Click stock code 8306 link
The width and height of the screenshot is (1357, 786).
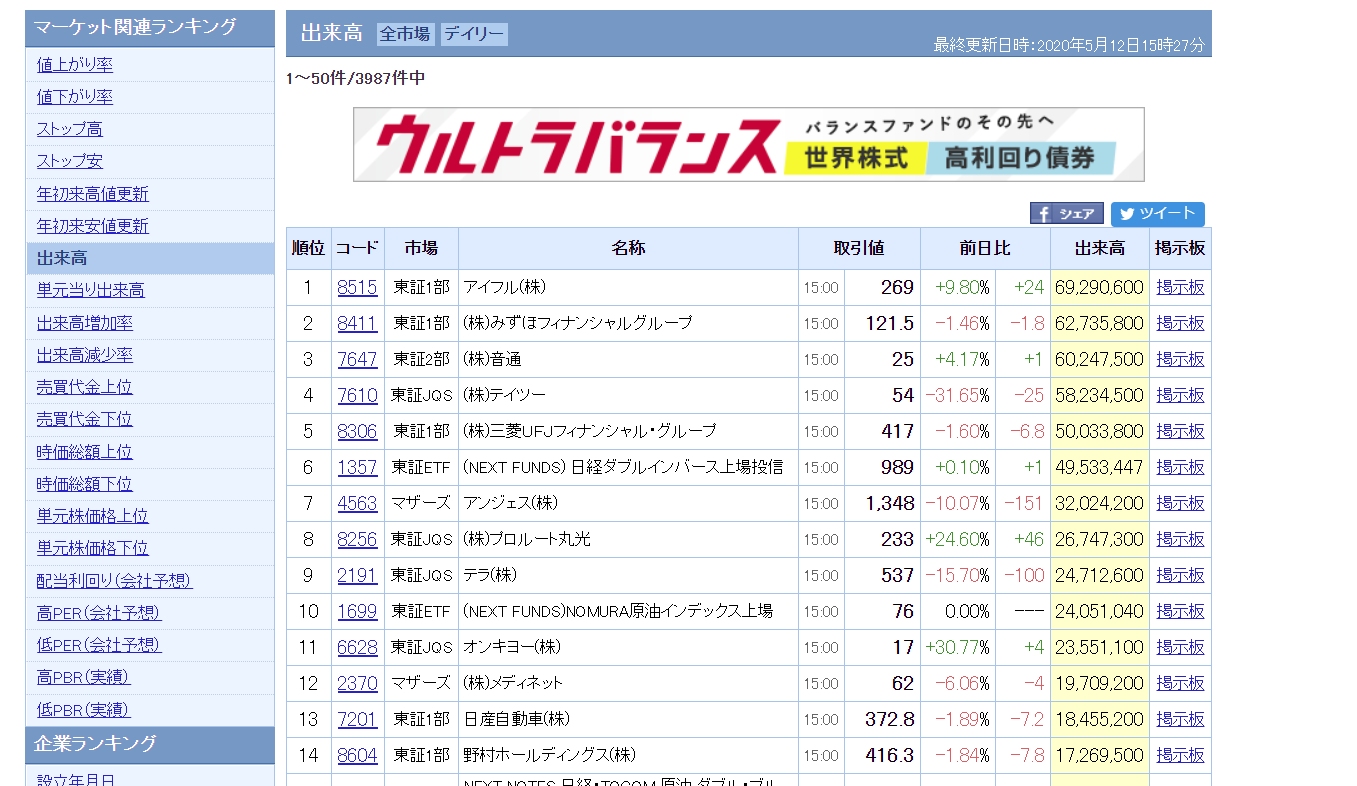(357, 431)
